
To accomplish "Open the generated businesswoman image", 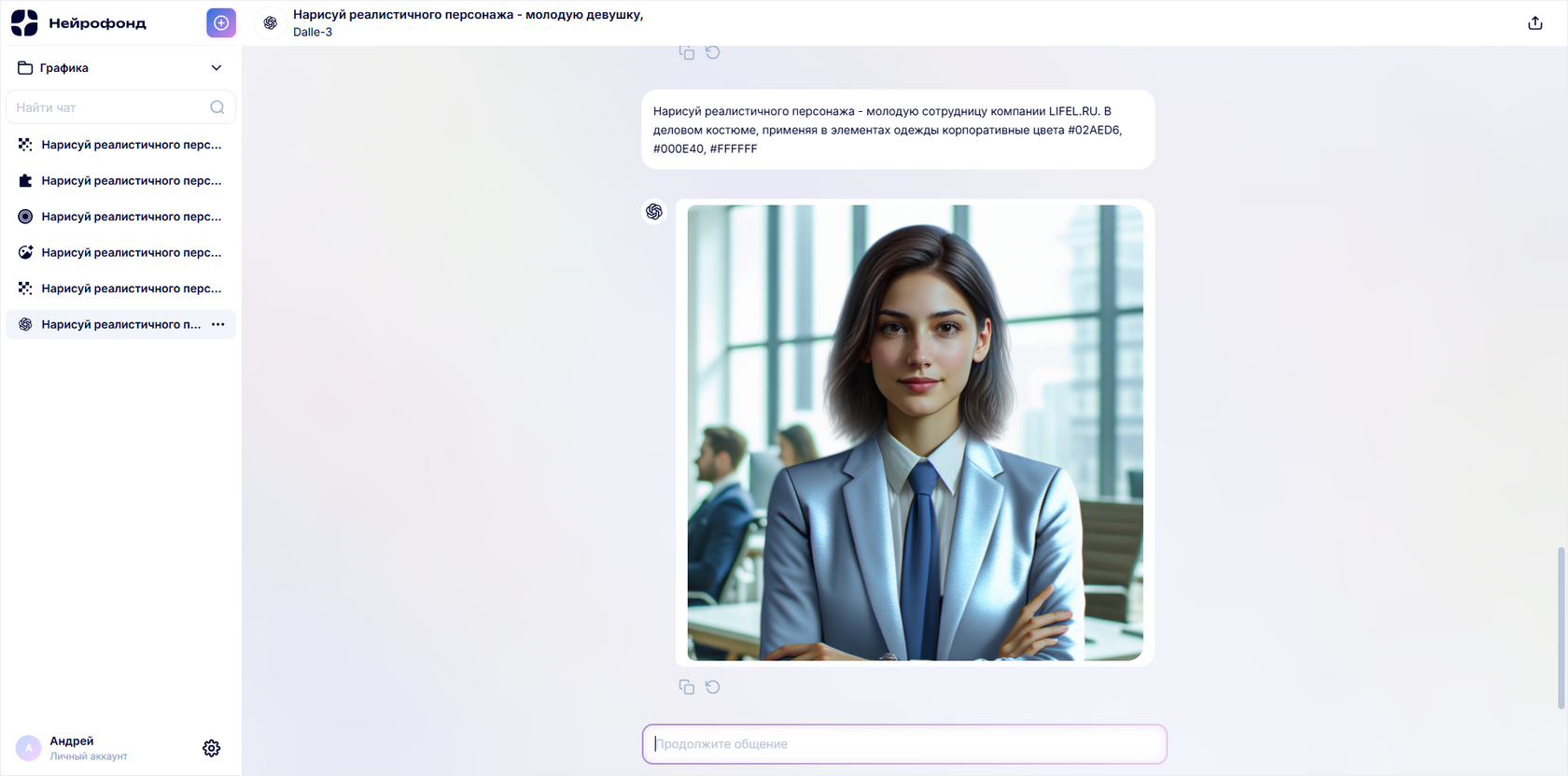I will click(x=915, y=432).
